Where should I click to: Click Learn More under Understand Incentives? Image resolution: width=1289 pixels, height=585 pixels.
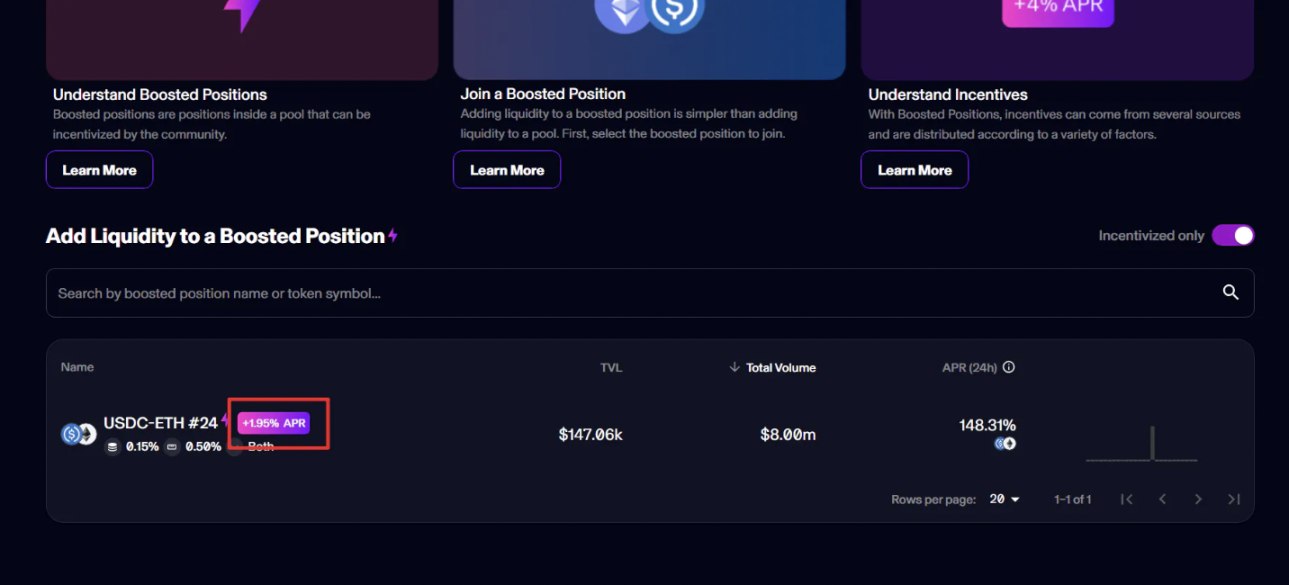click(x=914, y=170)
